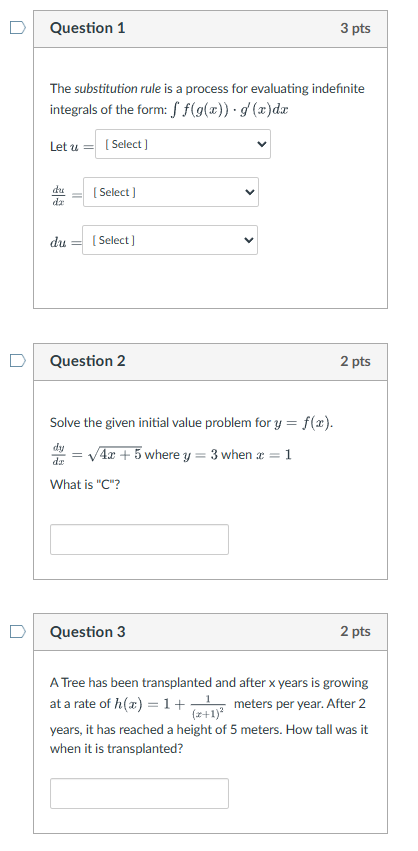The width and height of the screenshot is (418, 851).
Task: Flag Question 3 for review
Action: (x=18, y=631)
